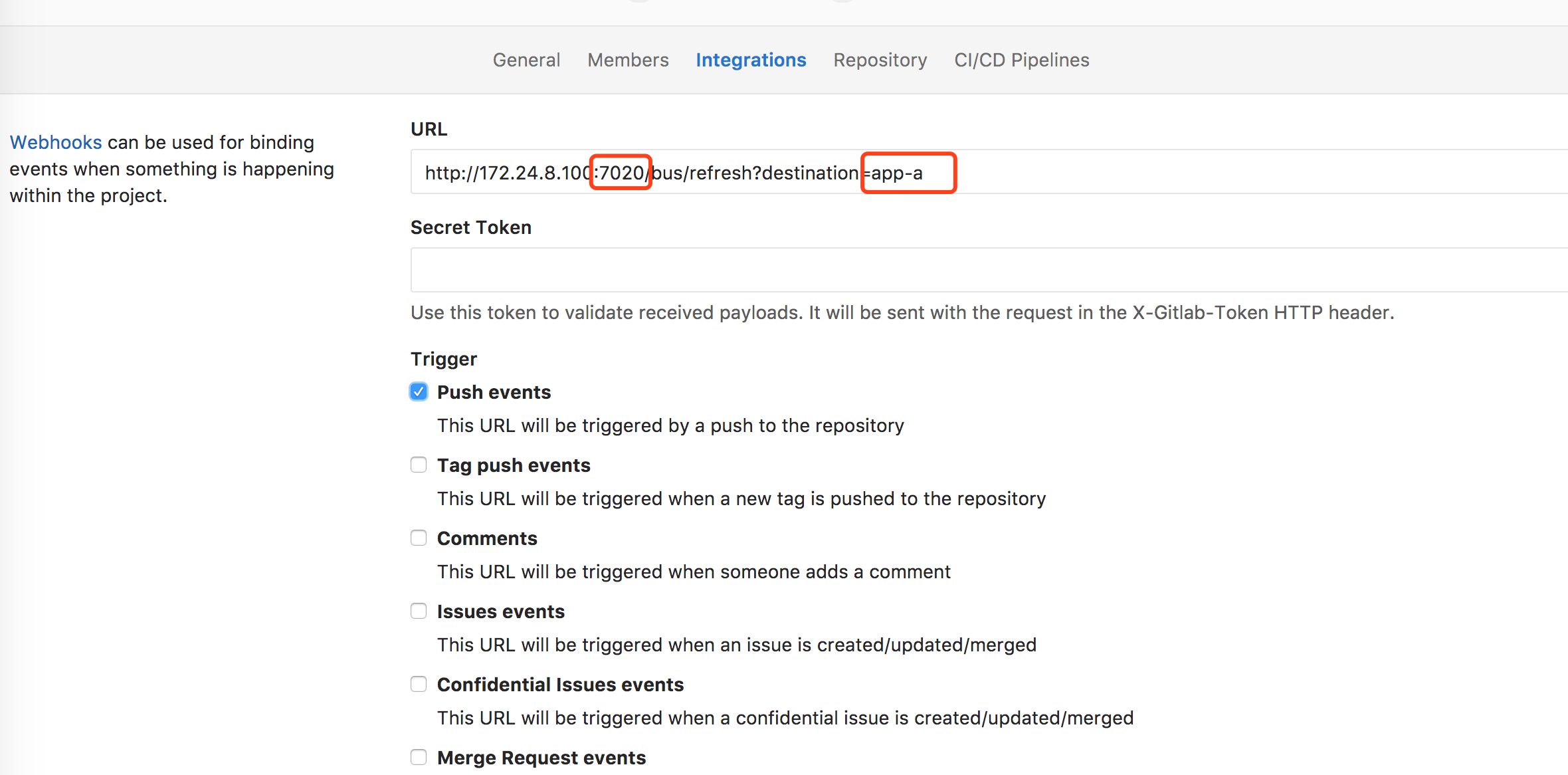
Task: Click the Push events label text
Action: click(x=494, y=392)
